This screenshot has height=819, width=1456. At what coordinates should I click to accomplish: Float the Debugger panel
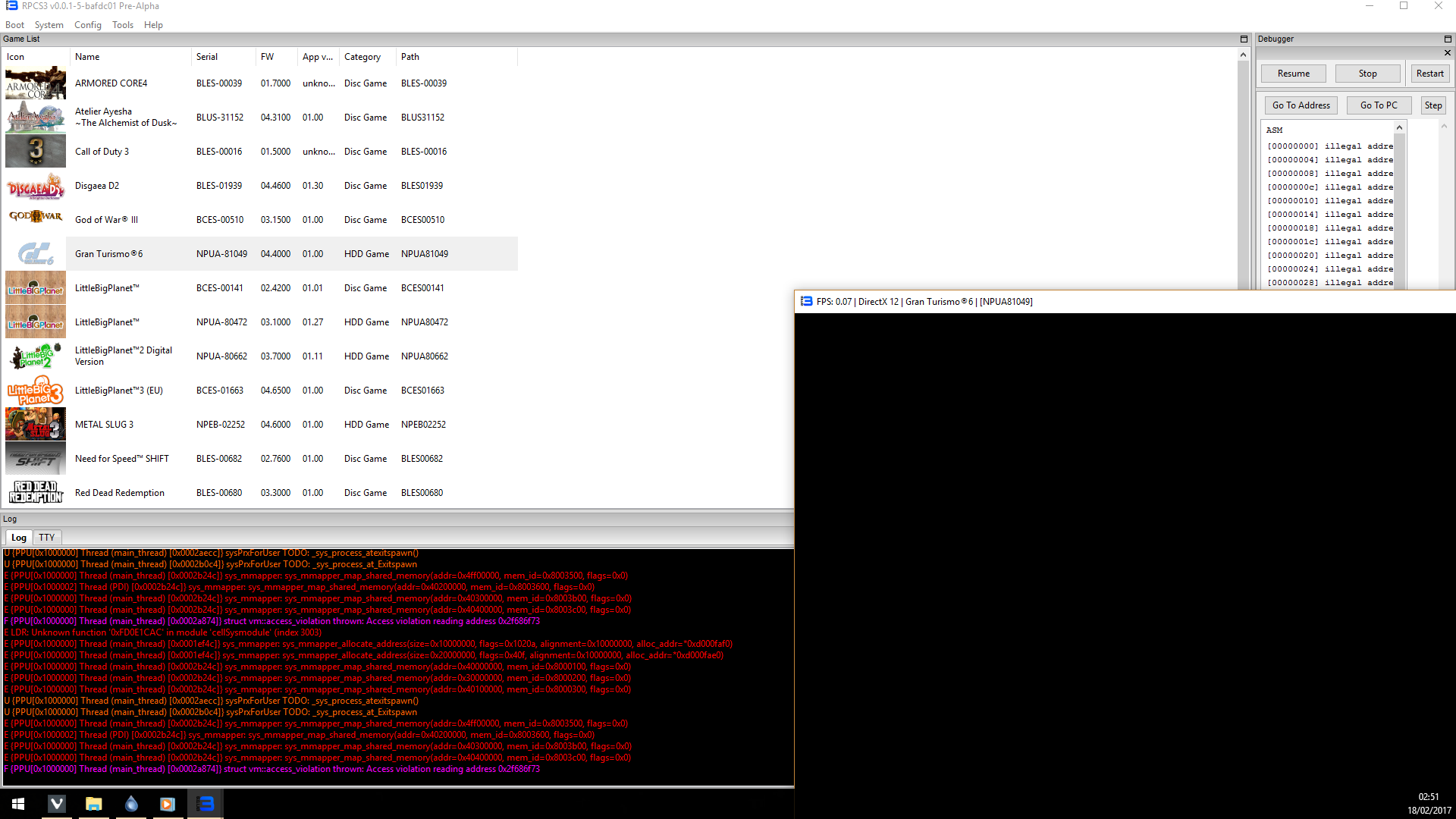click(1448, 39)
